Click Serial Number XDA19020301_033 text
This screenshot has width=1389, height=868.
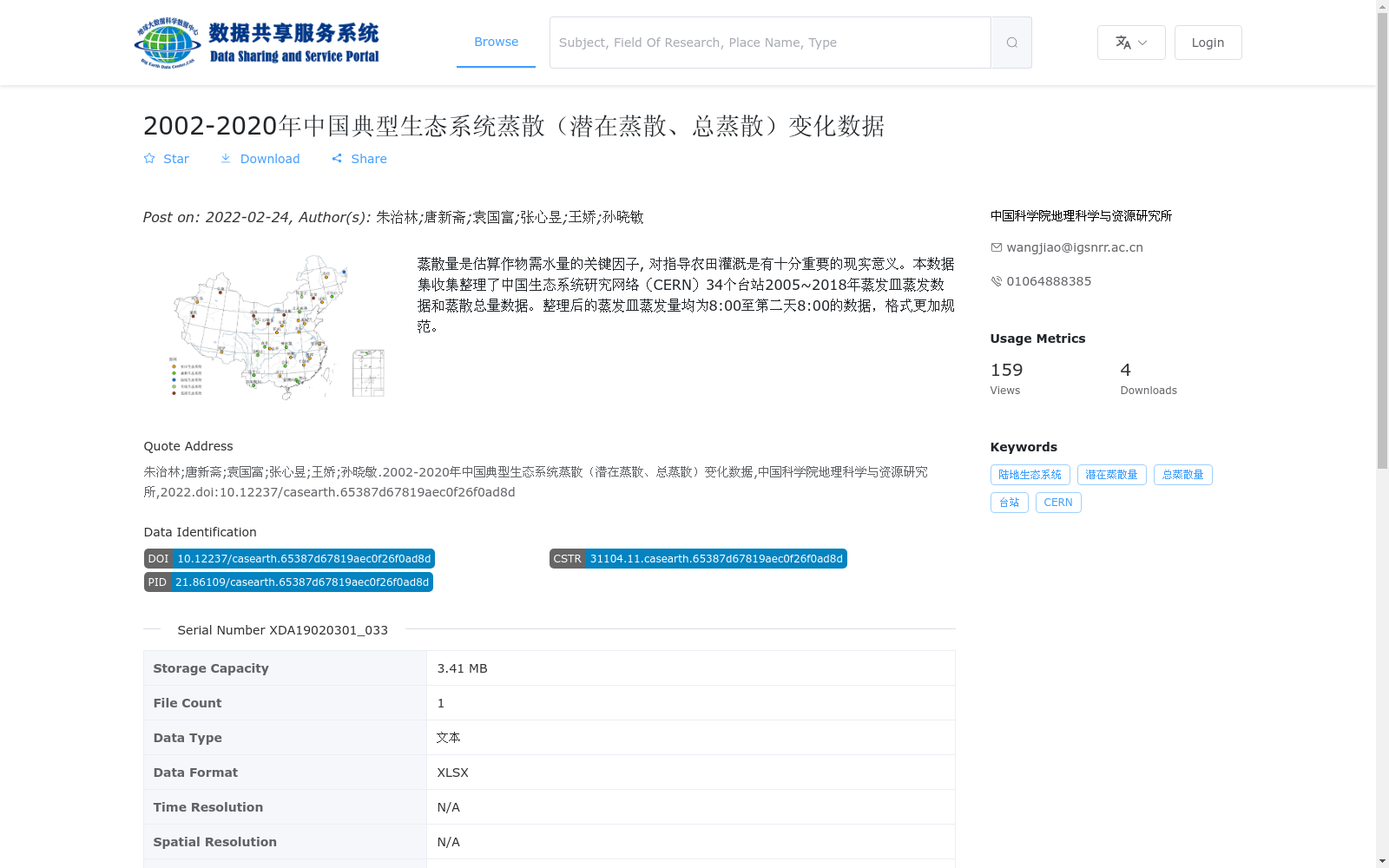[282, 630]
